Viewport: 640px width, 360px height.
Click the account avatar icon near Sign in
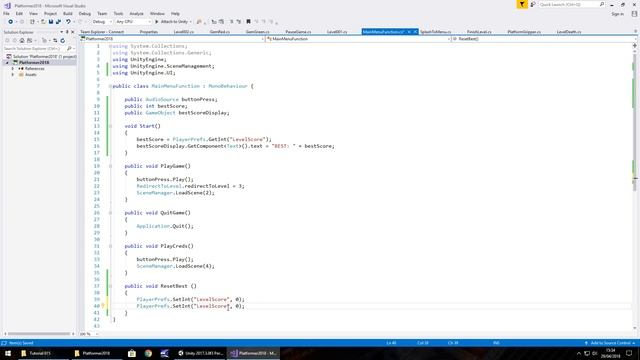pos(634,14)
